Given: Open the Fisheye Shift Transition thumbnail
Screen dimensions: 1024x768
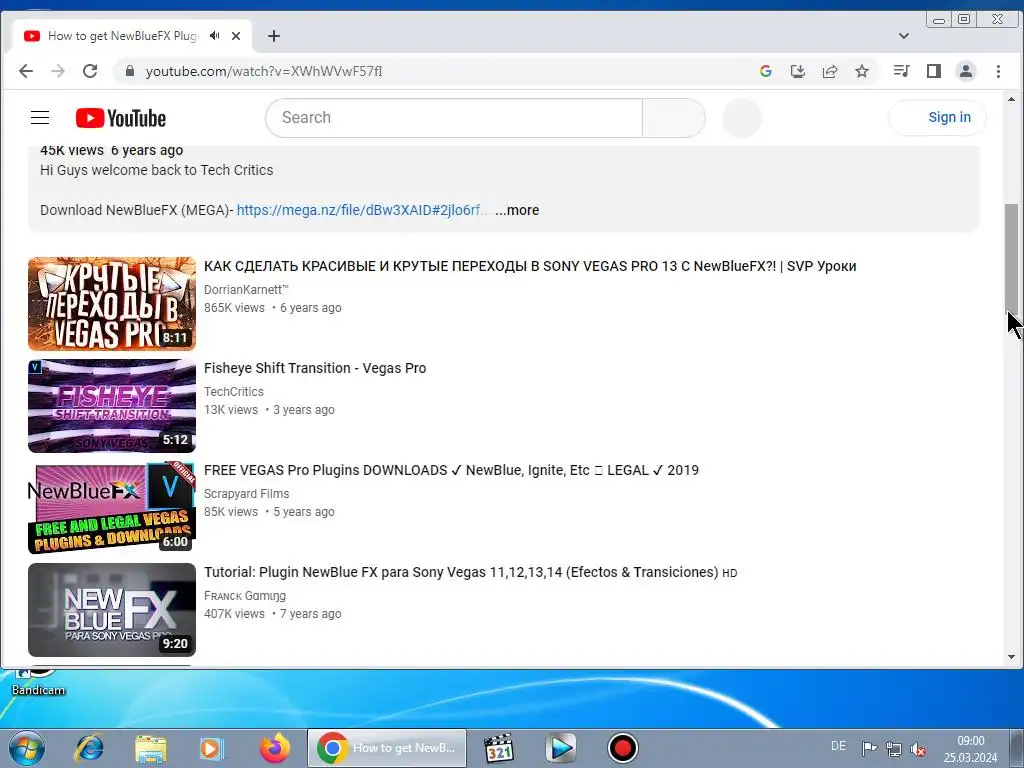Looking at the screenshot, I should pos(112,406).
